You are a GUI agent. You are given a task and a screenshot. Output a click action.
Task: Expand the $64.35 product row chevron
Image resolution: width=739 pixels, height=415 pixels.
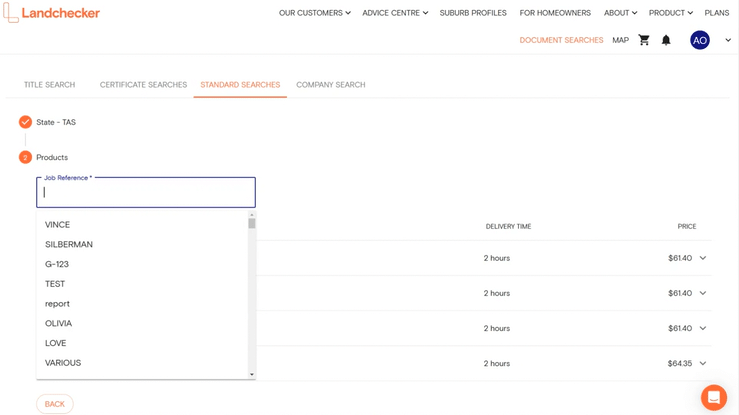[703, 363]
